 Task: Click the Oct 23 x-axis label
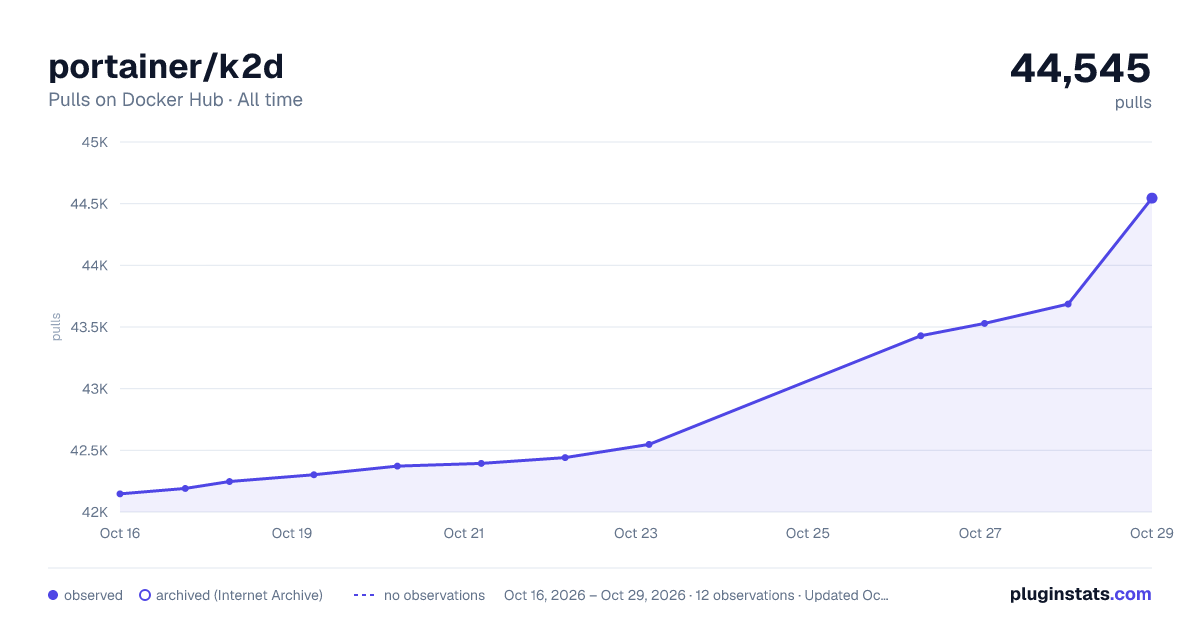point(636,533)
